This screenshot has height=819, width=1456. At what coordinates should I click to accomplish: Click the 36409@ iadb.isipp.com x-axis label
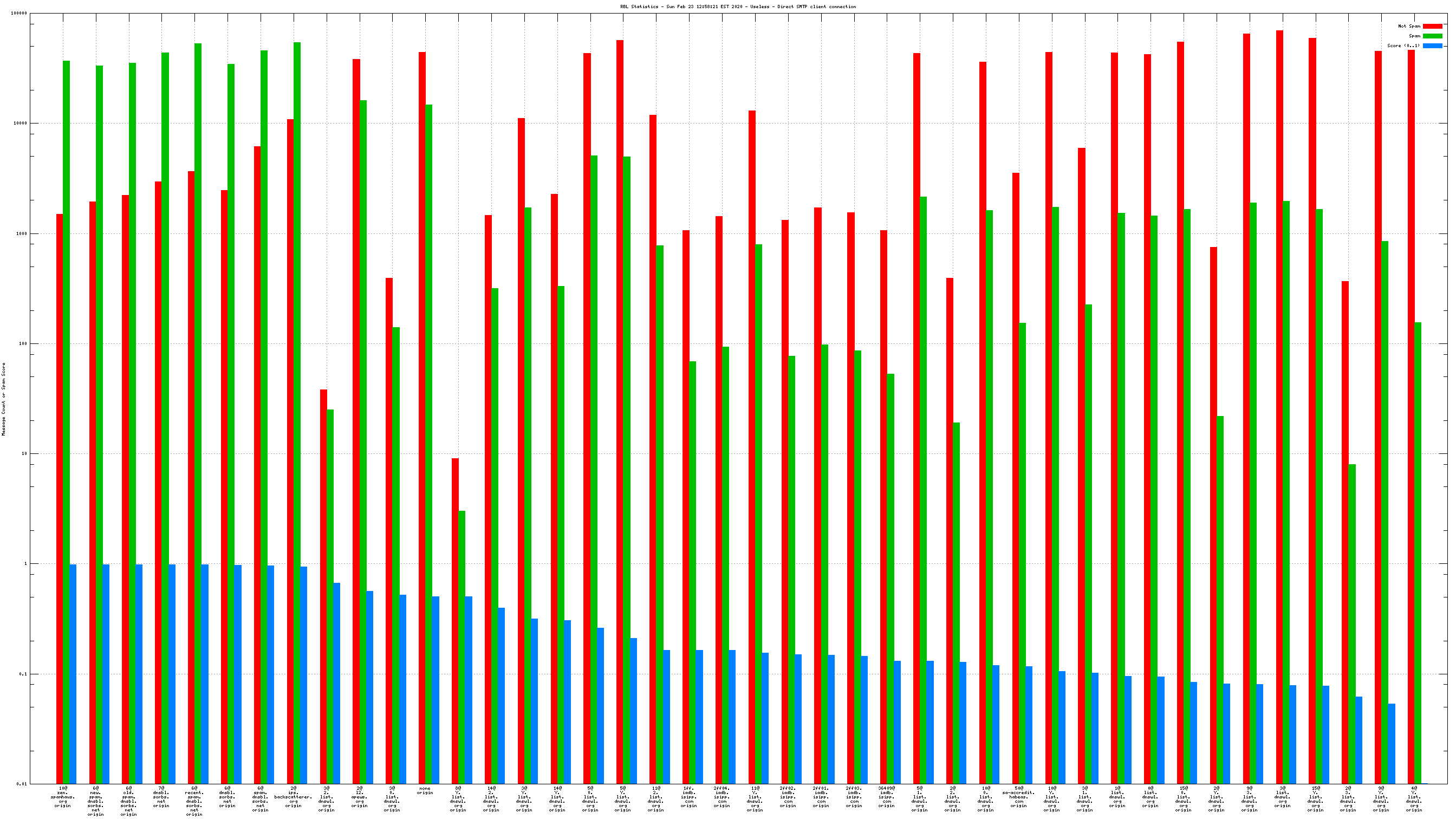(x=886, y=796)
